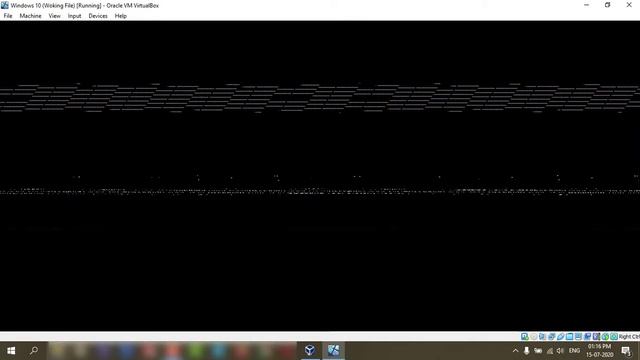Open the Devices menu
This screenshot has height=360, width=640.
(98, 16)
